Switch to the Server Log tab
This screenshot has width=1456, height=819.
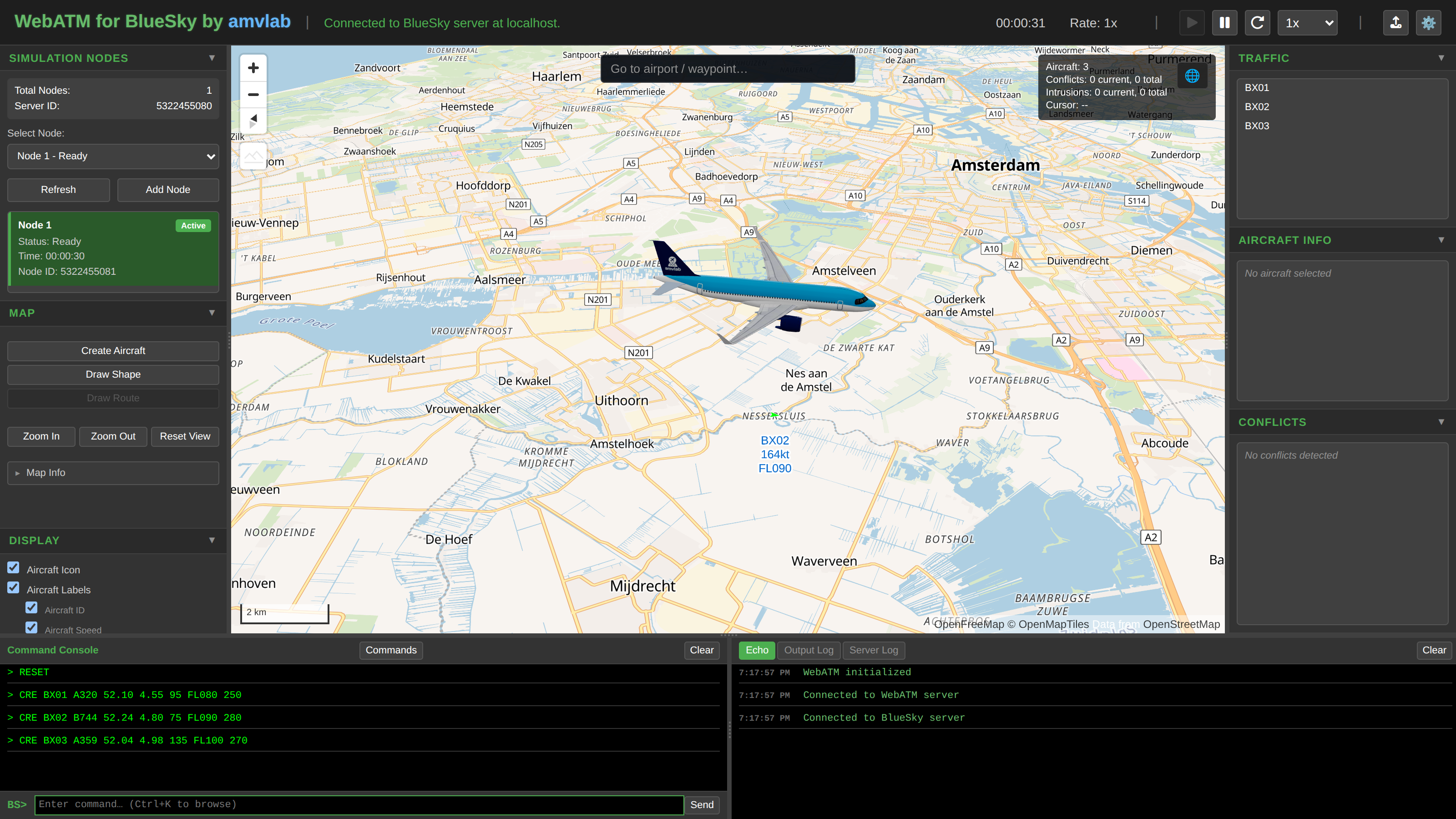point(873,650)
